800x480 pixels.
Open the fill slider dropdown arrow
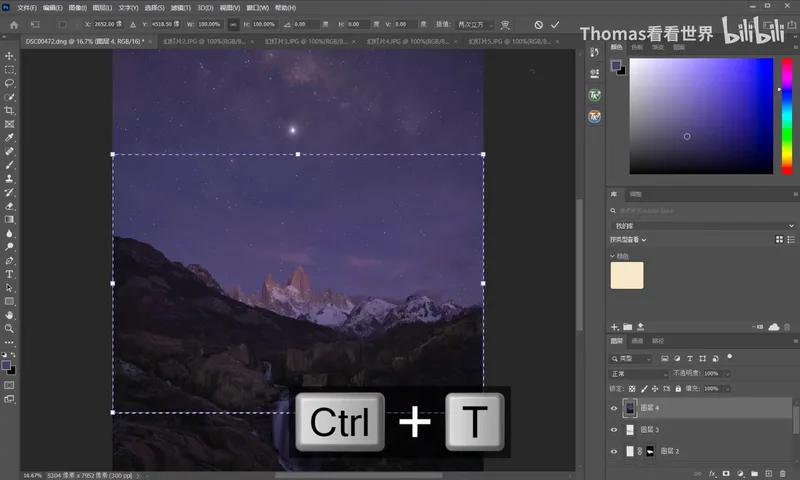click(727, 389)
